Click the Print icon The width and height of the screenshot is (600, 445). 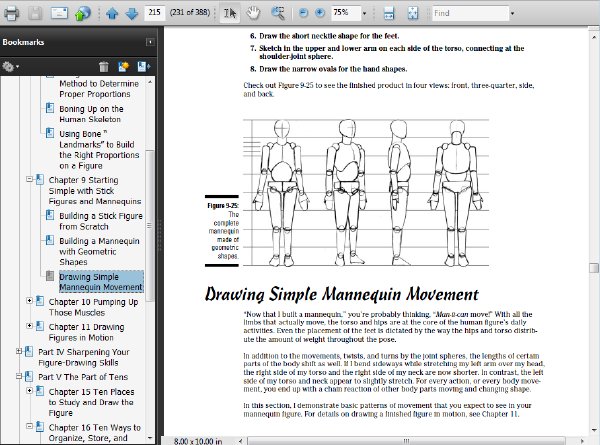[x=11, y=13]
